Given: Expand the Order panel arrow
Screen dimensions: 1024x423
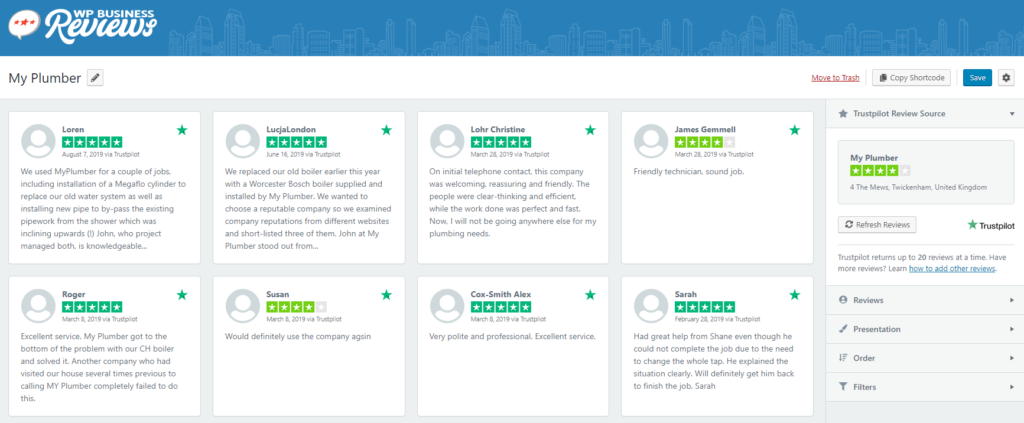Looking at the screenshot, I should click(1012, 358).
